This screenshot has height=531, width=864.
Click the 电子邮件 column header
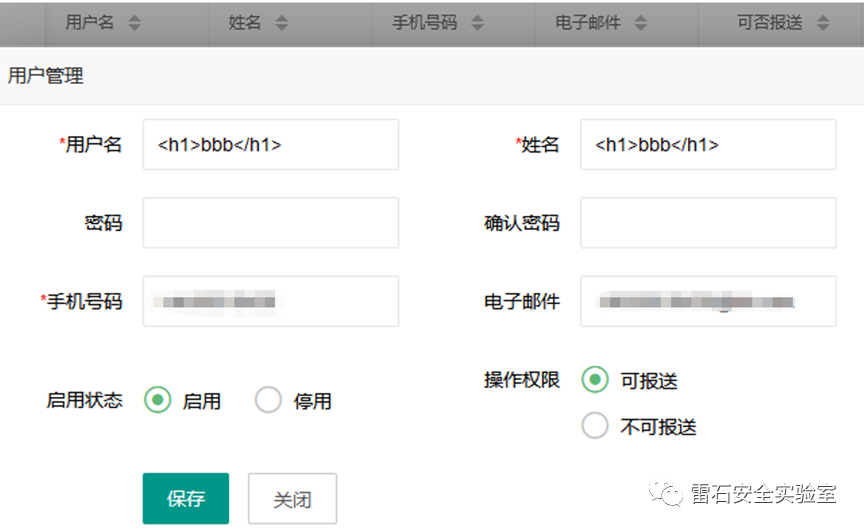(588, 22)
